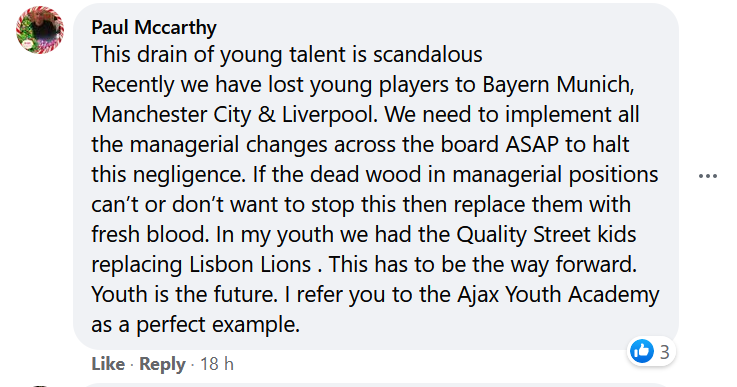737x387 pixels.
Task: Click 'Ajax Youth Academy' in the comment
Action: point(558,295)
